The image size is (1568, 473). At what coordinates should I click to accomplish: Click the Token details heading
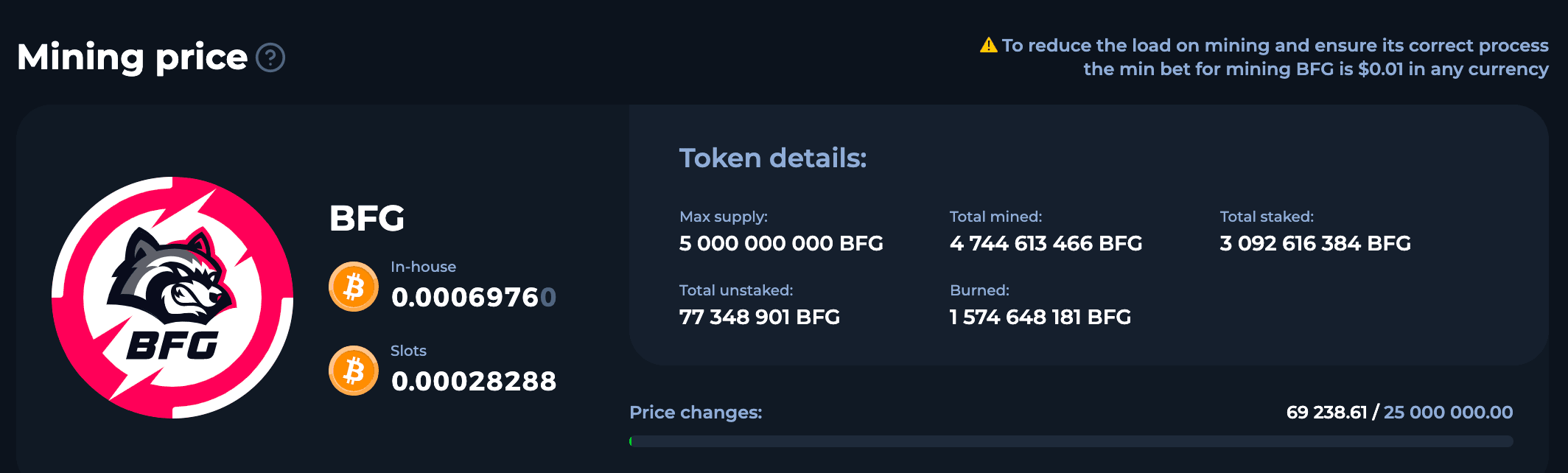point(772,158)
